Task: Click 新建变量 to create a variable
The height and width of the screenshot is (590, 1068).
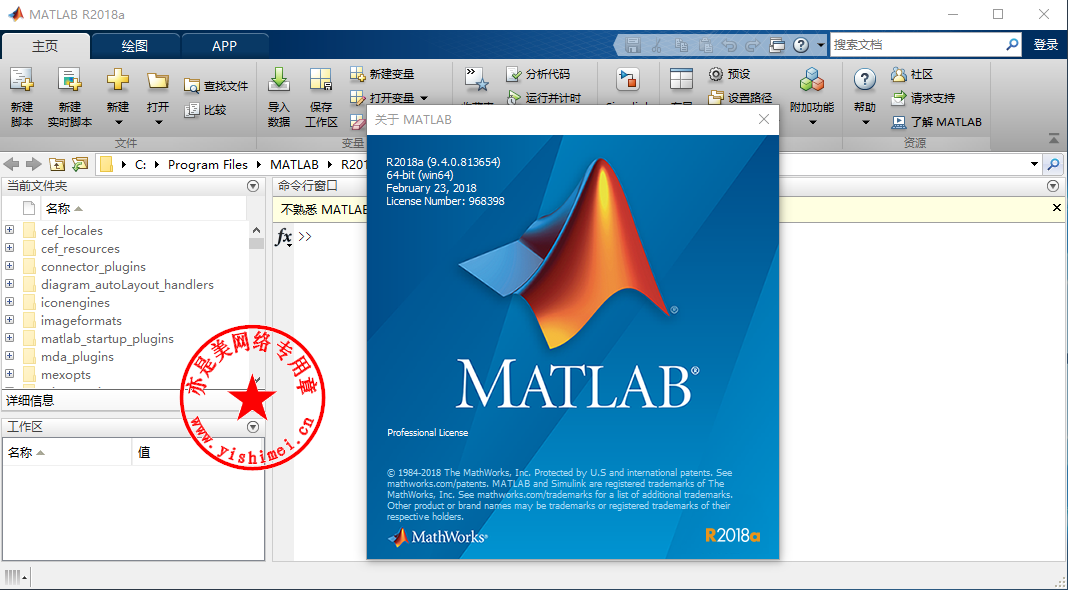Action: pos(382,74)
